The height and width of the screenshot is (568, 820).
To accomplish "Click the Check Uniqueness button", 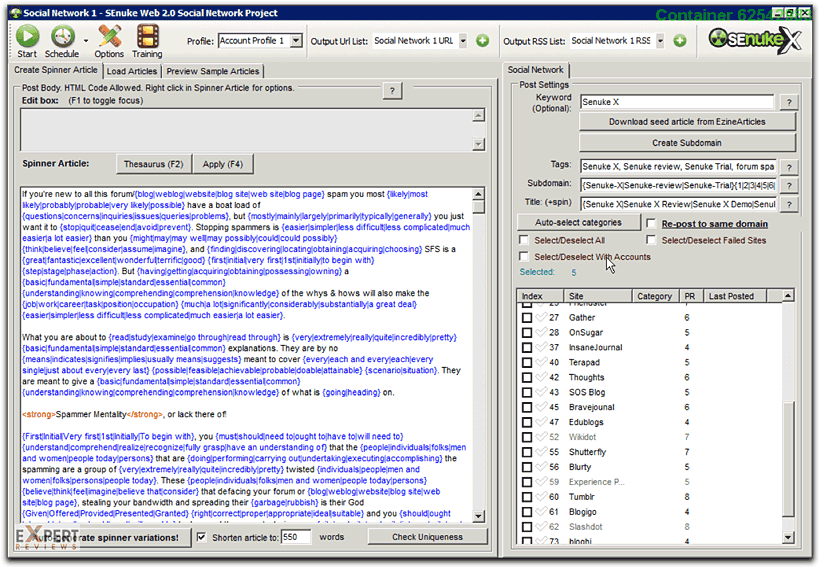I will coord(427,537).
